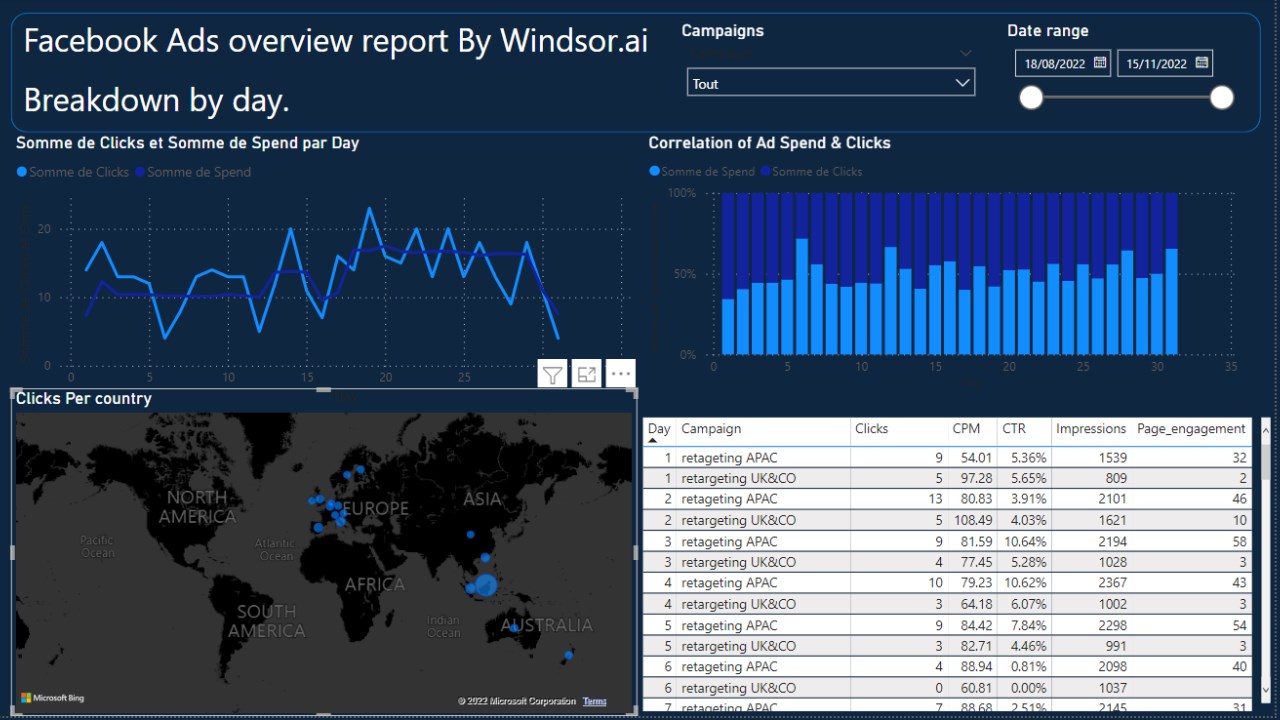Click Somme de Spend legend in line chart

coord(193,172)
